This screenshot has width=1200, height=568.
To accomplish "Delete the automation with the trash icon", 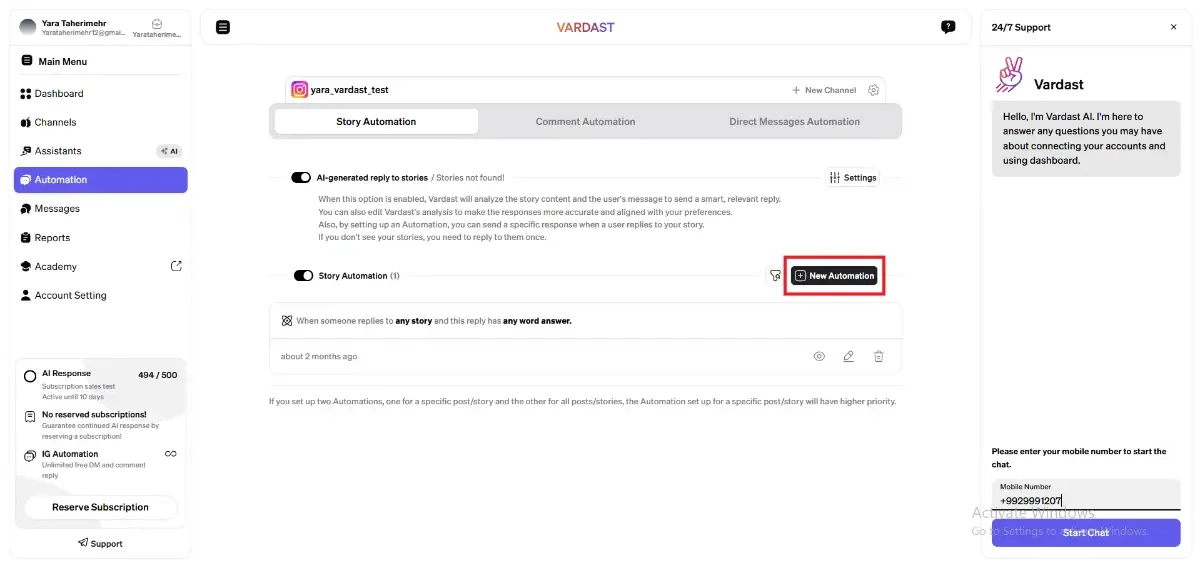I will coord(879,356).
